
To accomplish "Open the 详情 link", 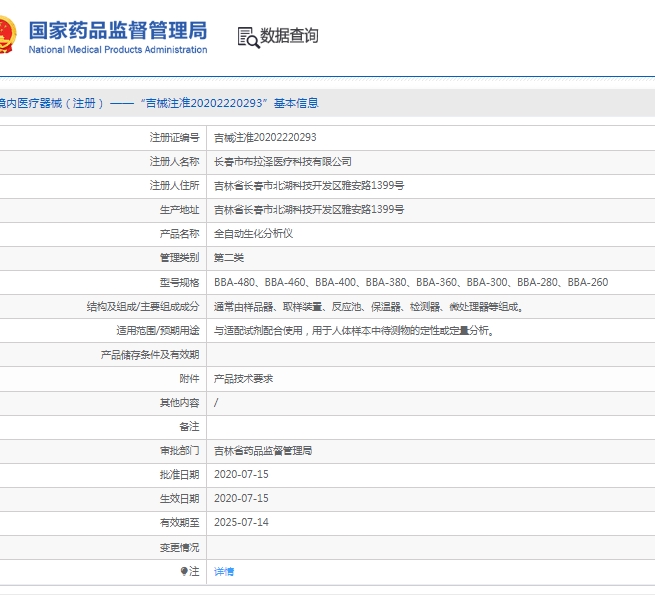I will pos(224,571).
